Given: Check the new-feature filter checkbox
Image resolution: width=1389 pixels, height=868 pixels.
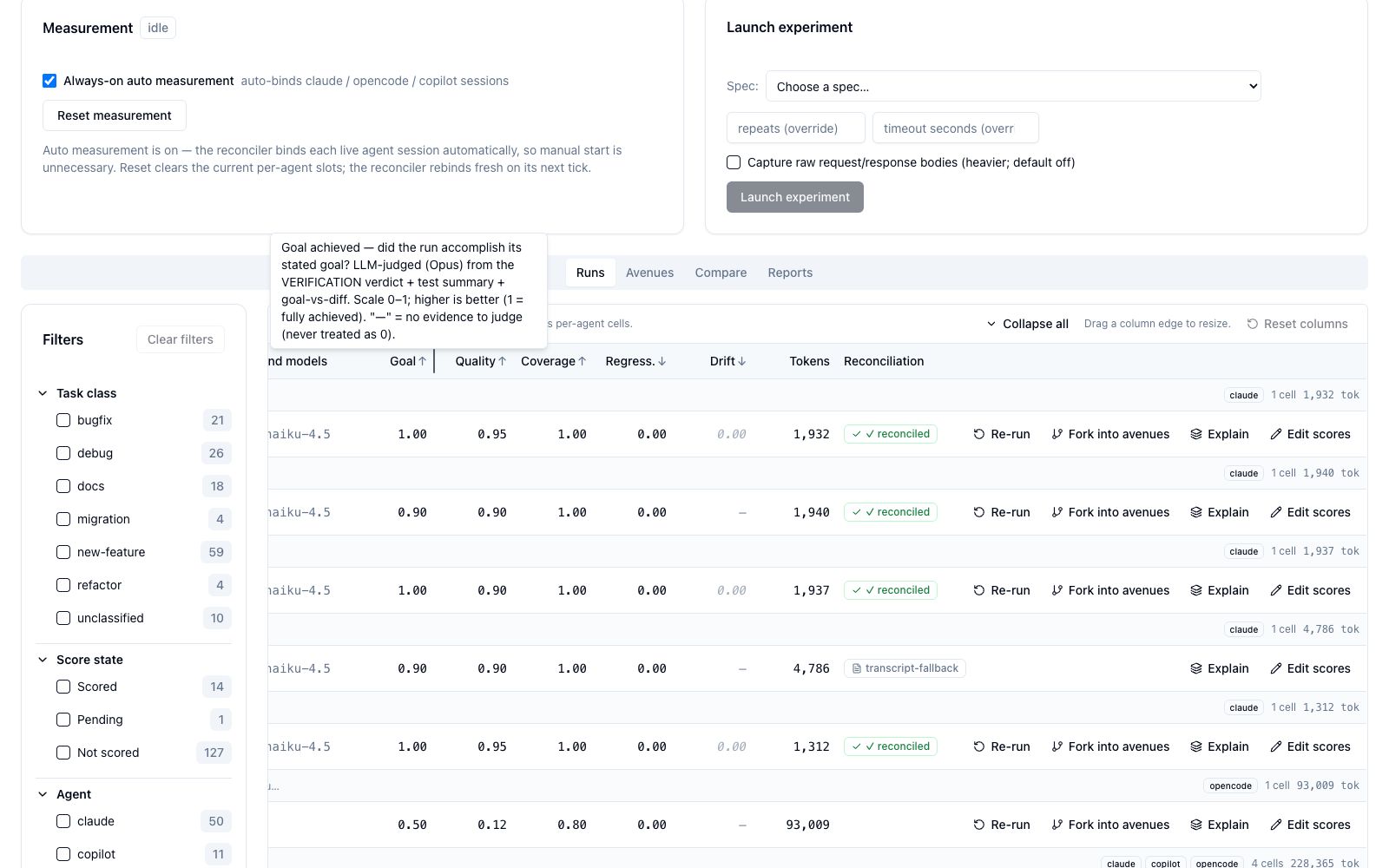Looking at the screenshot, I should coord(63,552).
